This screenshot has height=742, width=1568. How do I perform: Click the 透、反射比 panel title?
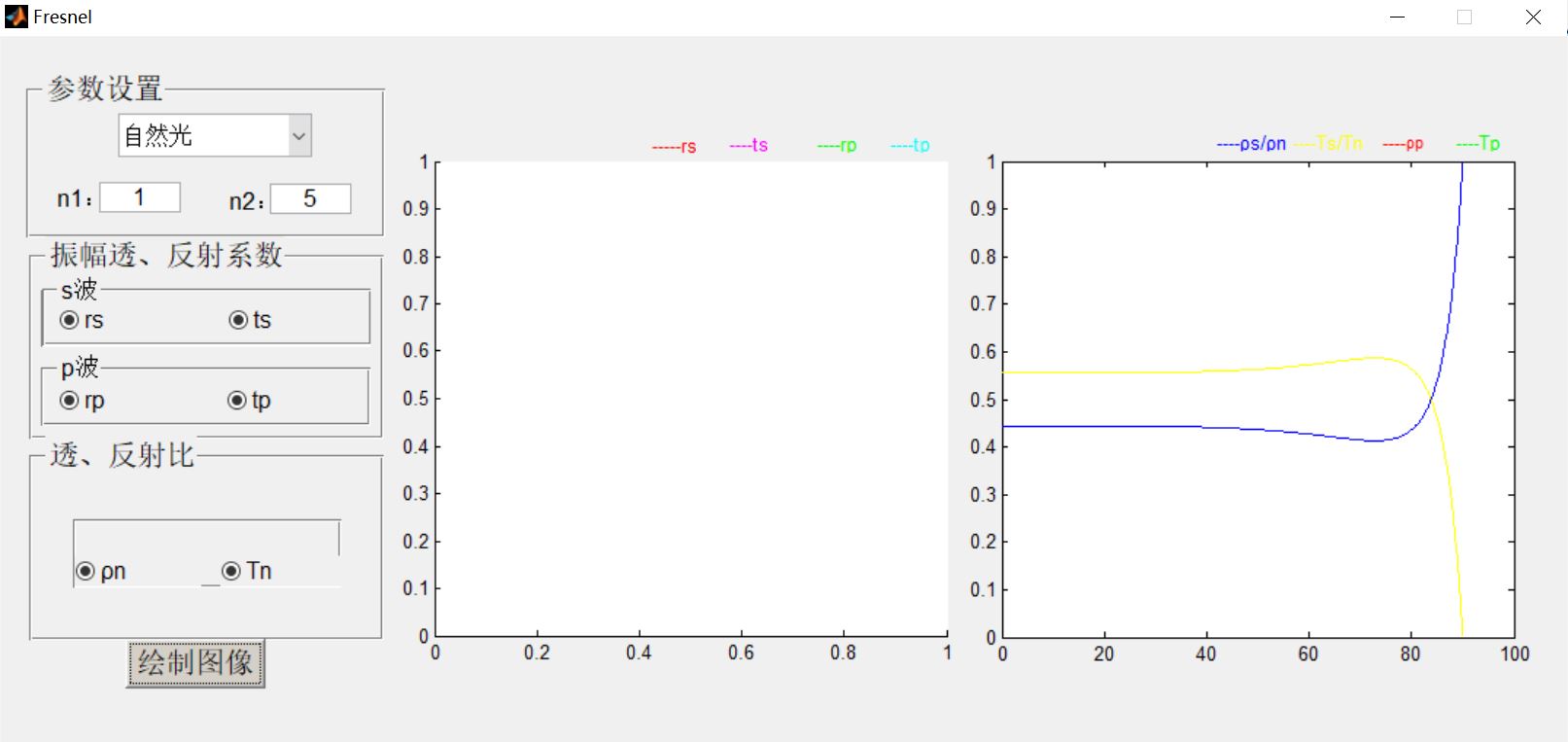122,455
